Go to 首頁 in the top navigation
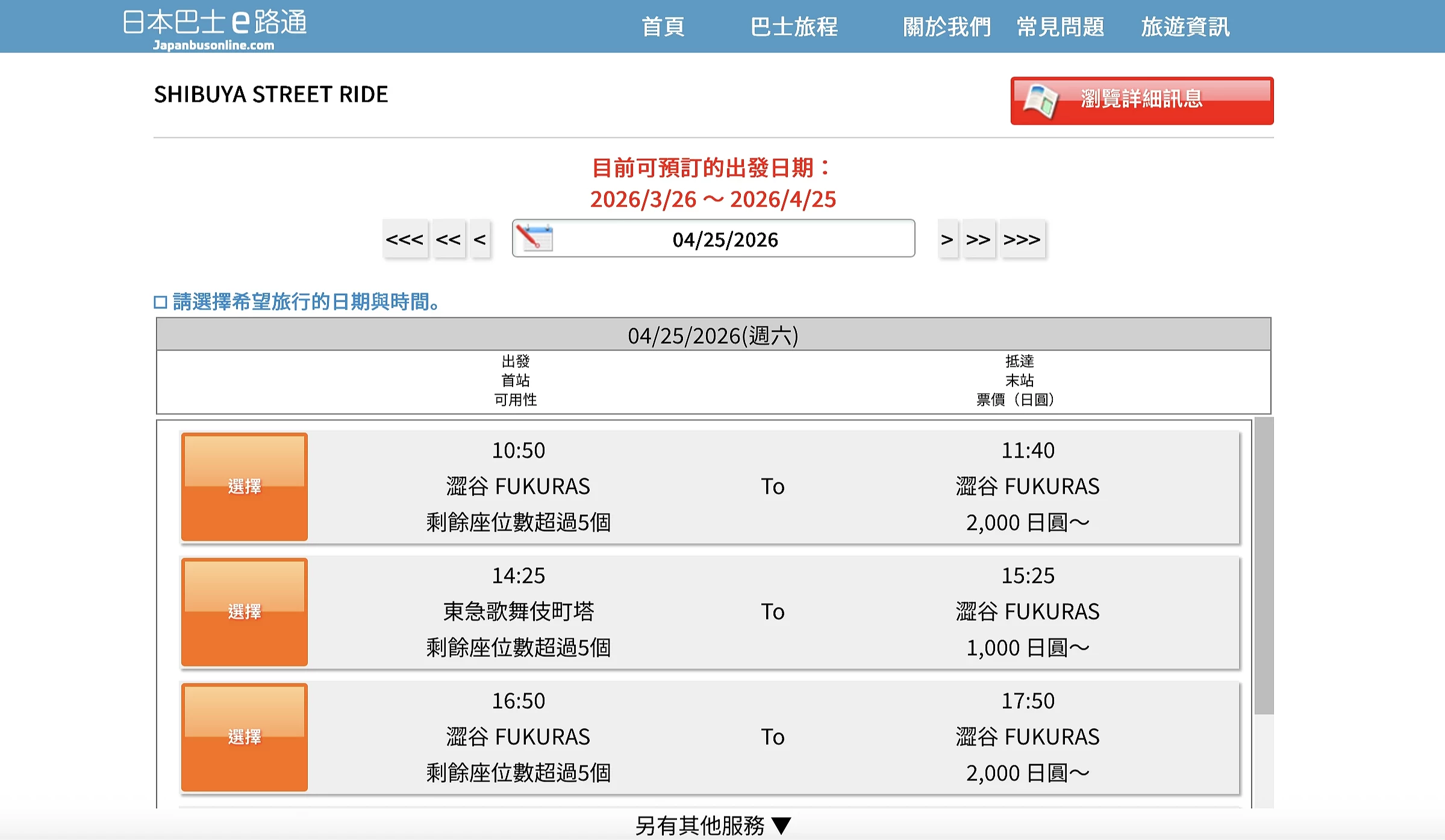This screenshot has height=840, width=1445. (663, 26)
